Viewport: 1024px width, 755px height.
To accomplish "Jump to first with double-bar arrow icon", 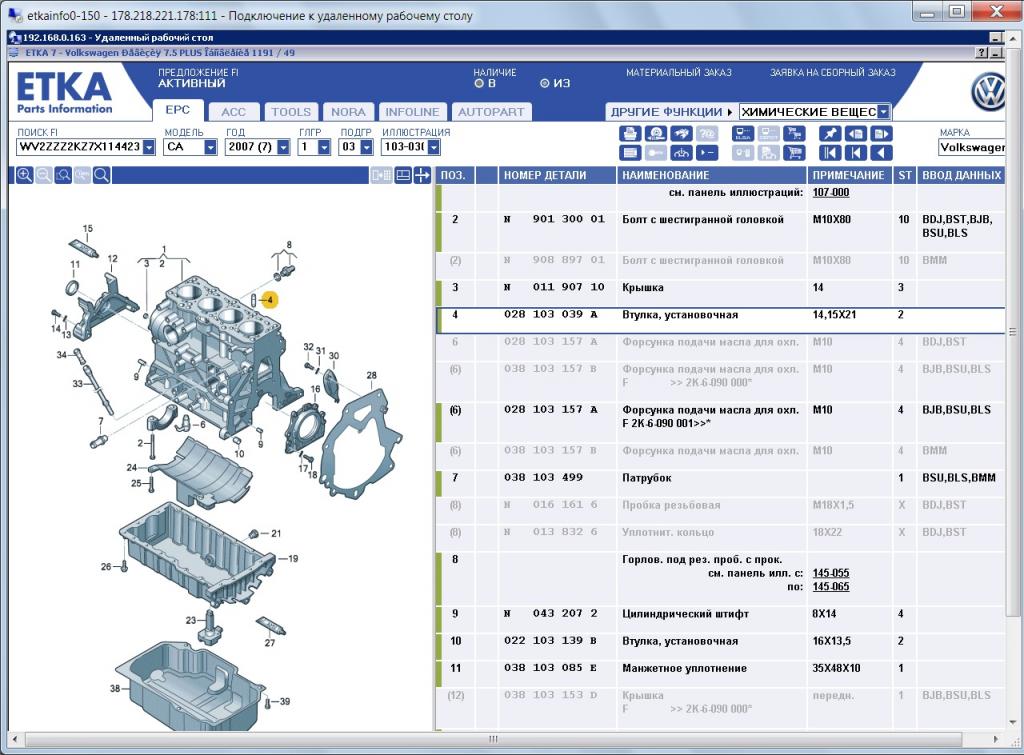I will click(829, 153).
